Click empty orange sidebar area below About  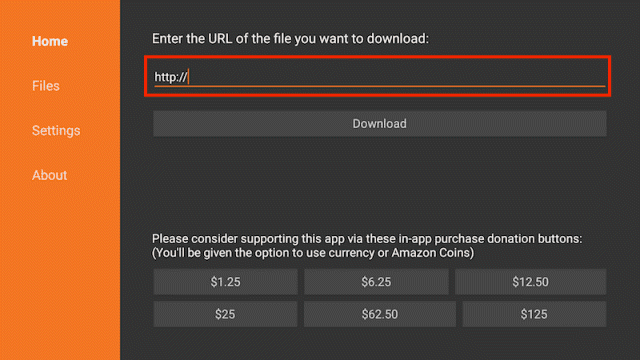point(60,269)
